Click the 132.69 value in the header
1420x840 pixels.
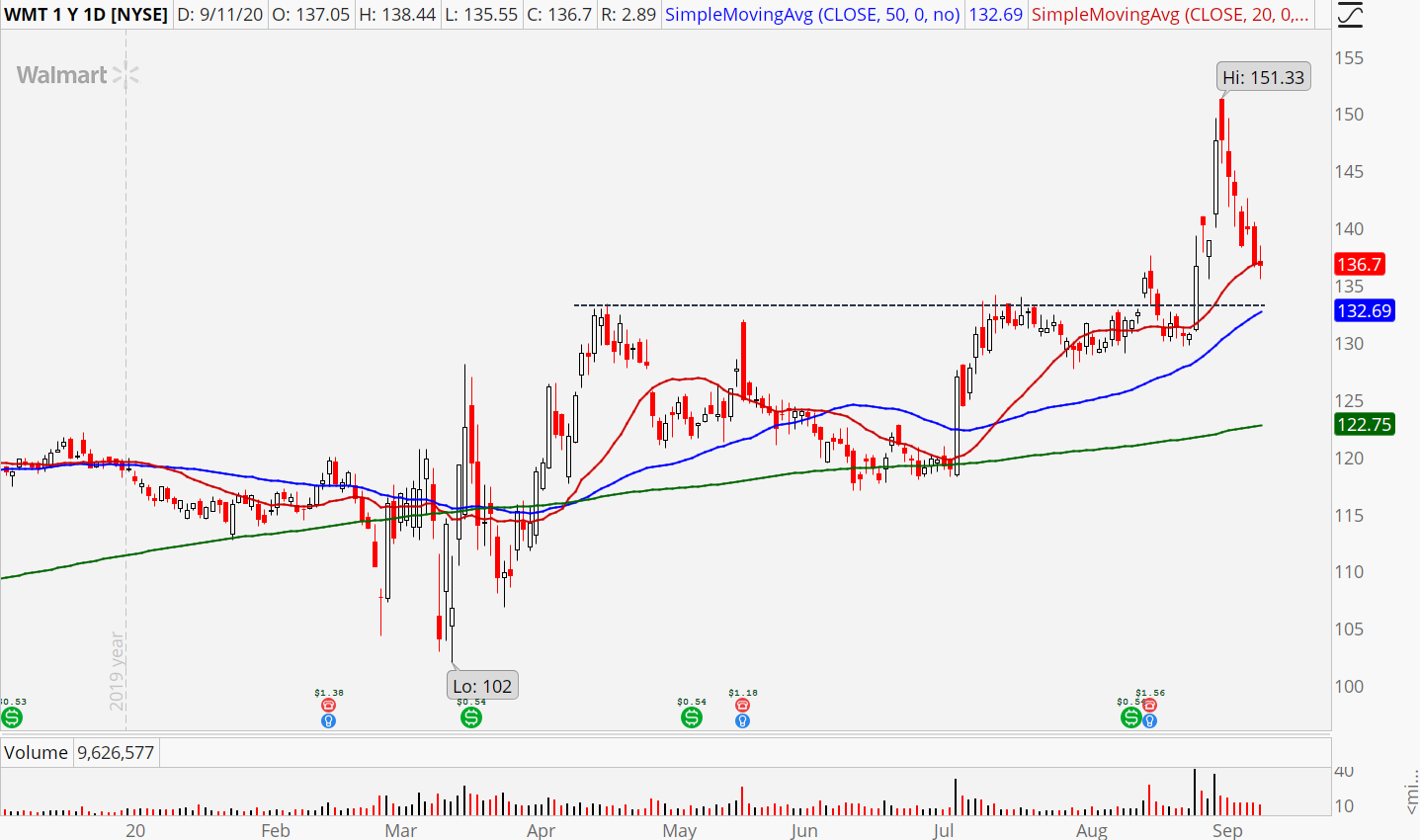pyautogui.click(x=995, y=15)
